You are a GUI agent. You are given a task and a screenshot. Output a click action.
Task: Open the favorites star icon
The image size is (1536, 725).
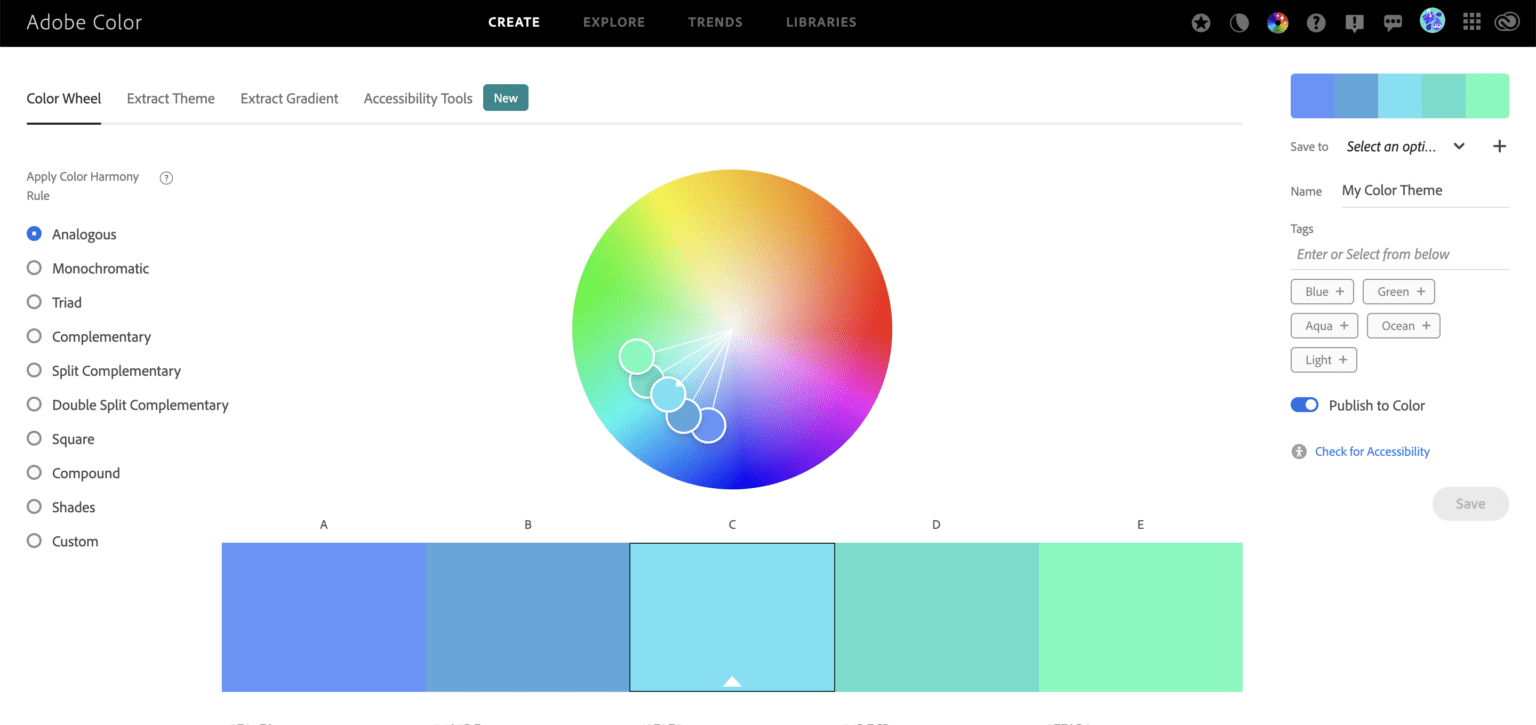click(1200, 21)
